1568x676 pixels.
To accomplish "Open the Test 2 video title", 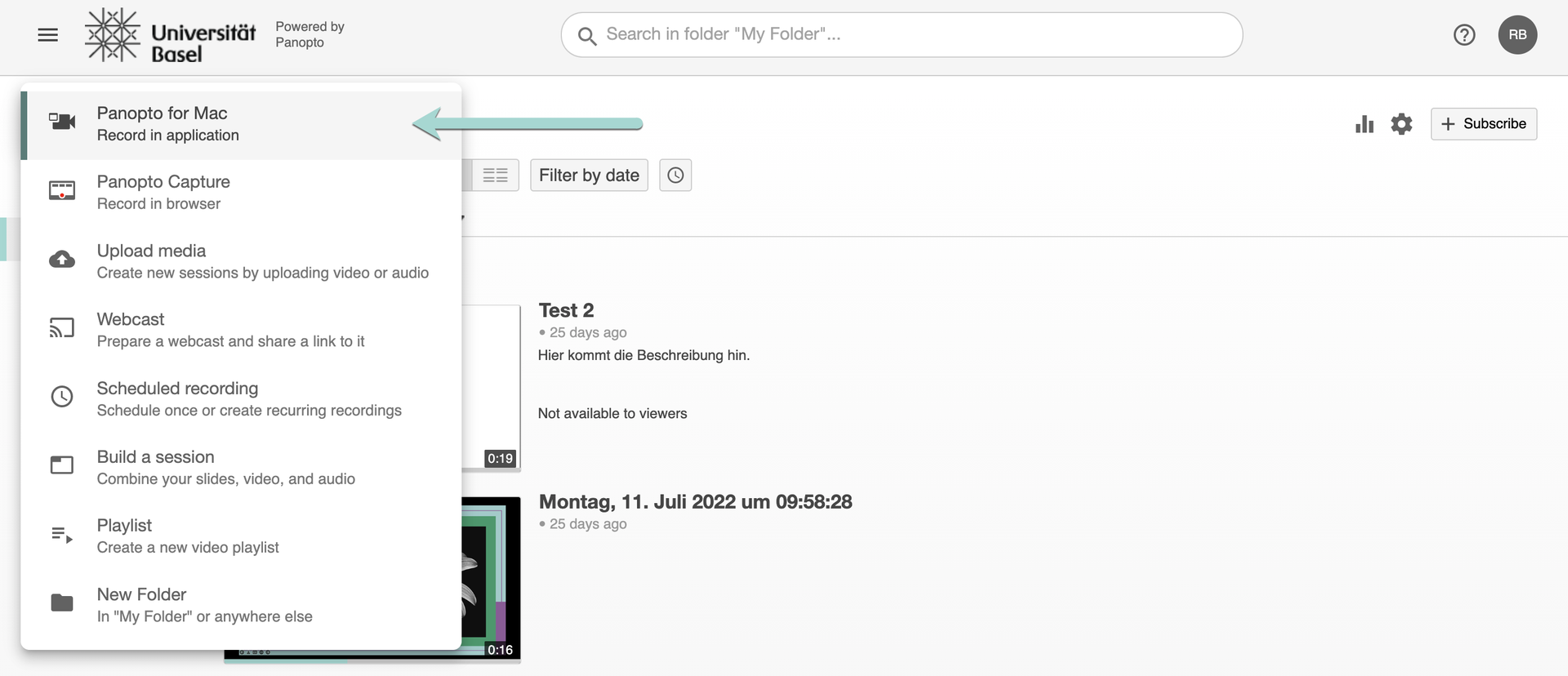I will (566, 310).
